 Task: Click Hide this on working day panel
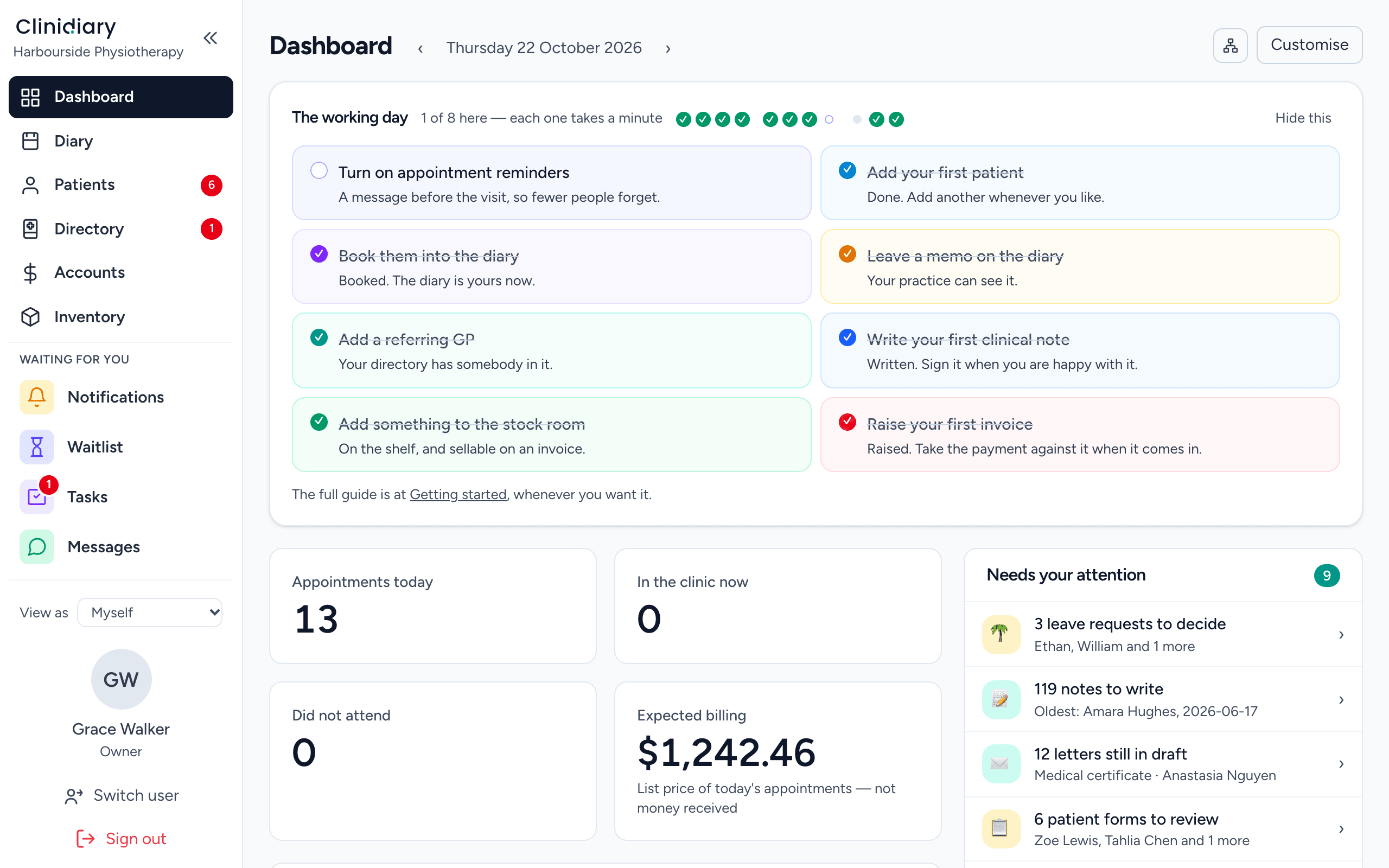pyautogui.click(x=1303, y=118)
